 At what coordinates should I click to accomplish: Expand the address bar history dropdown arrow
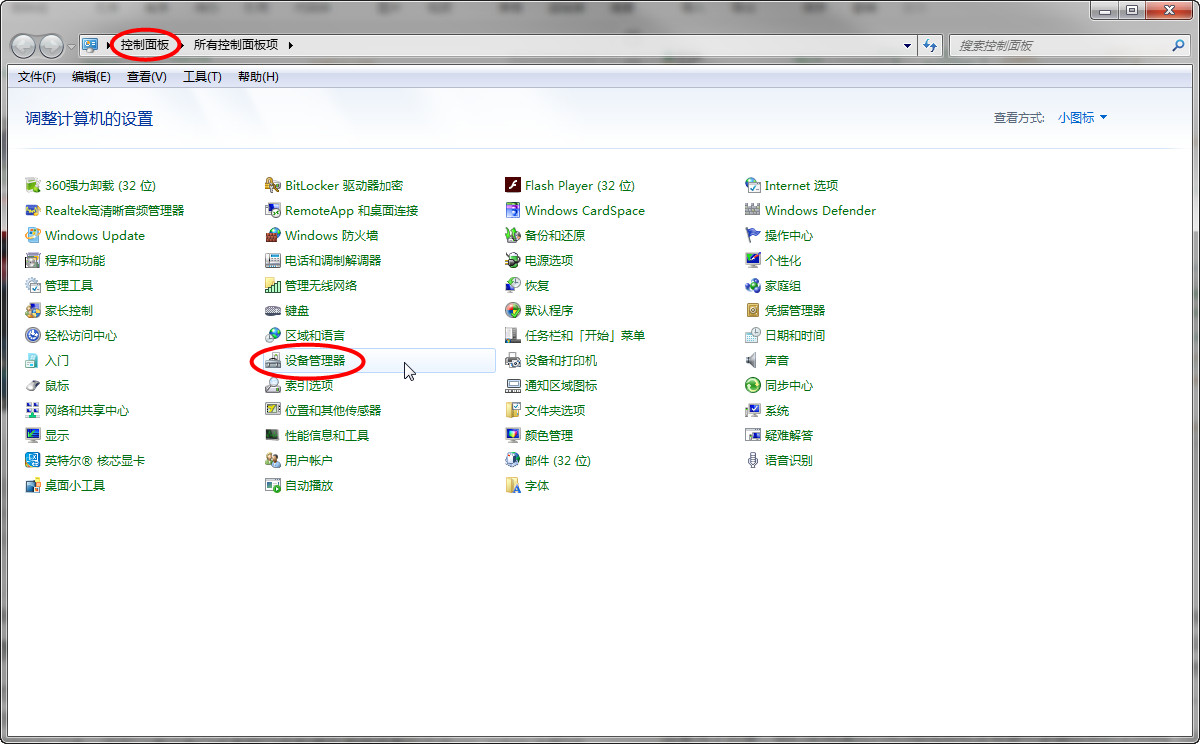click(x=908, y=45)
